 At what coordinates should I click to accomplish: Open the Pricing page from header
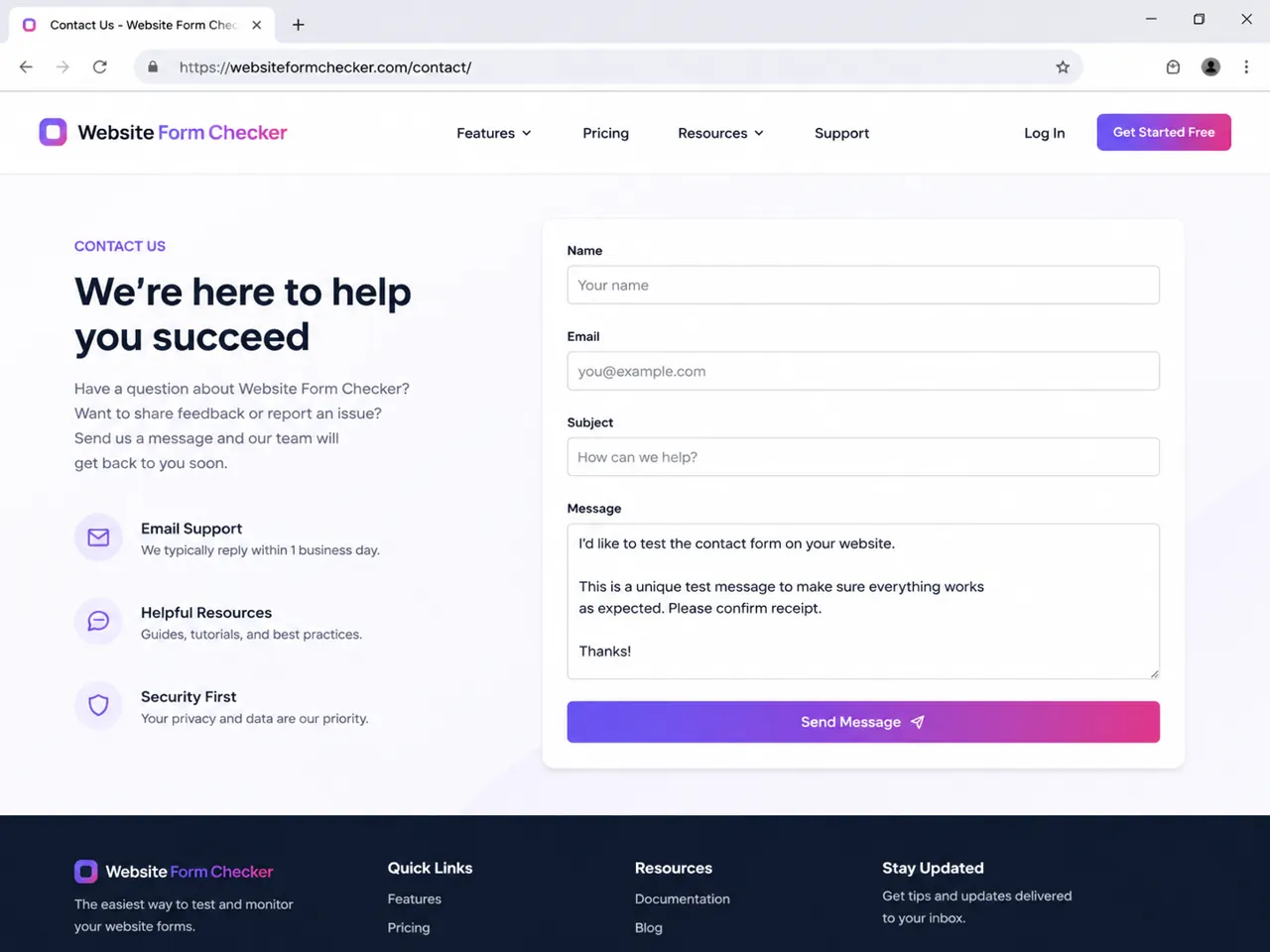point(605,133)
